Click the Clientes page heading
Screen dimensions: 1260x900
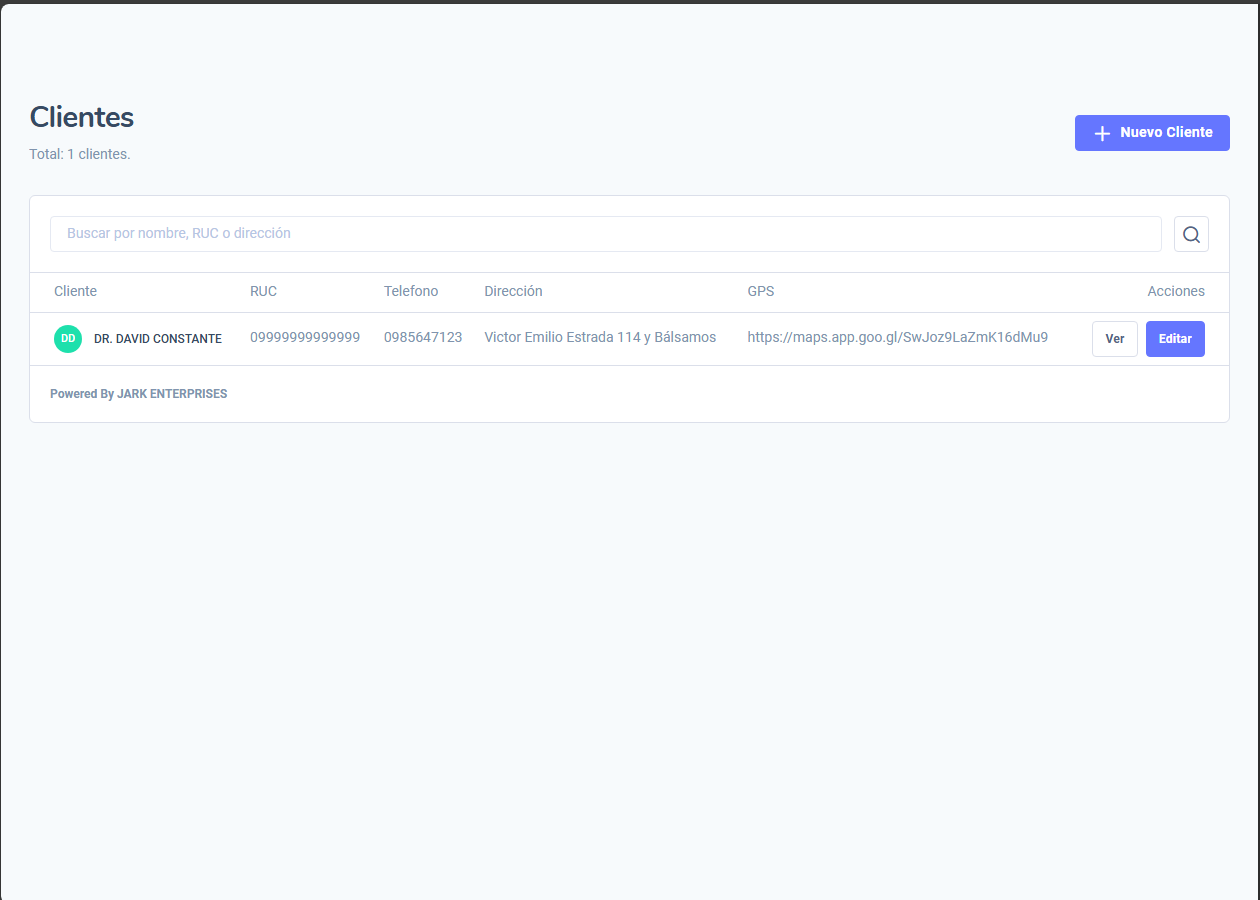coord(82,117)
